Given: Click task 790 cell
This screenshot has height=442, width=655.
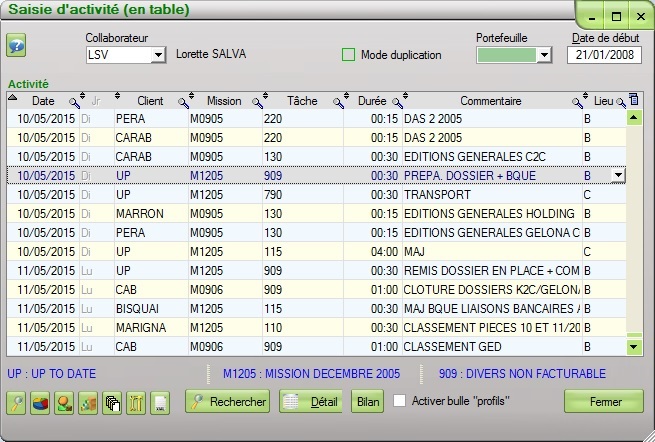Looking at the screenshot, I should (x=303, y=195).
